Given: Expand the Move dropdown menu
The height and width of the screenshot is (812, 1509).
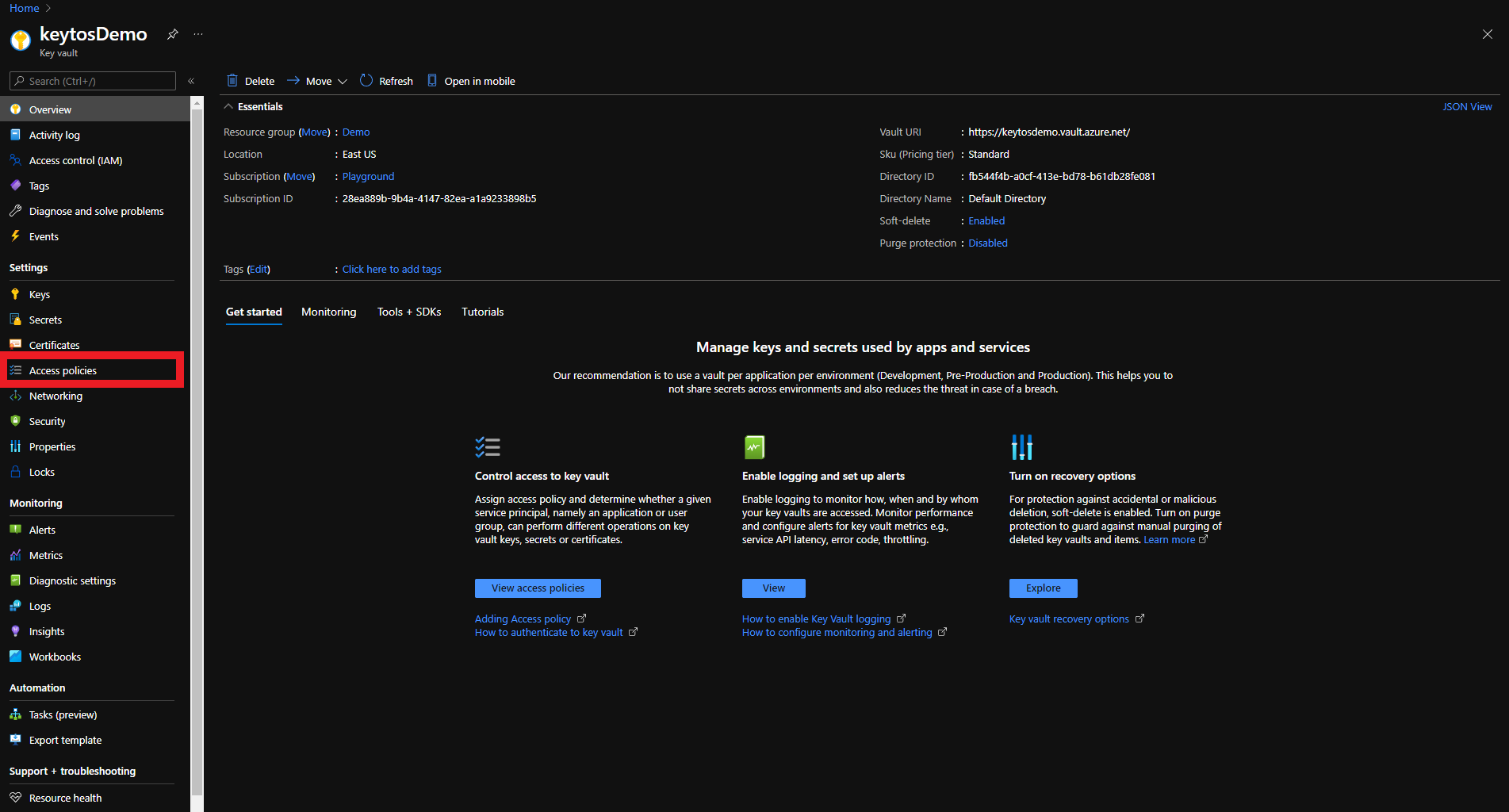Looking at the screenshot, I should [x=317, y=81].
